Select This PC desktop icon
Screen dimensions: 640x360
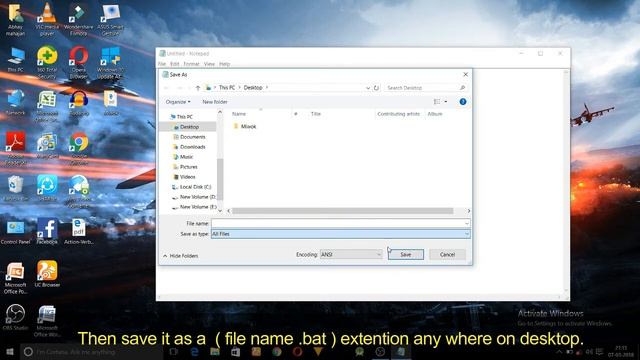pos(16,60)
